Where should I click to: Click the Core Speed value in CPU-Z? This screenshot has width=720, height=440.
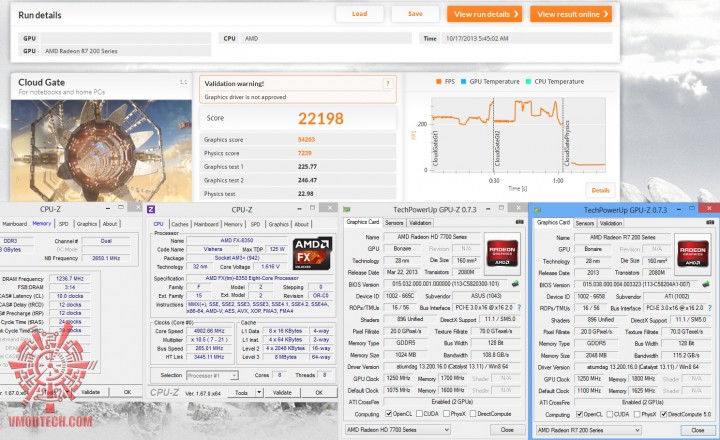pos(209,331)
